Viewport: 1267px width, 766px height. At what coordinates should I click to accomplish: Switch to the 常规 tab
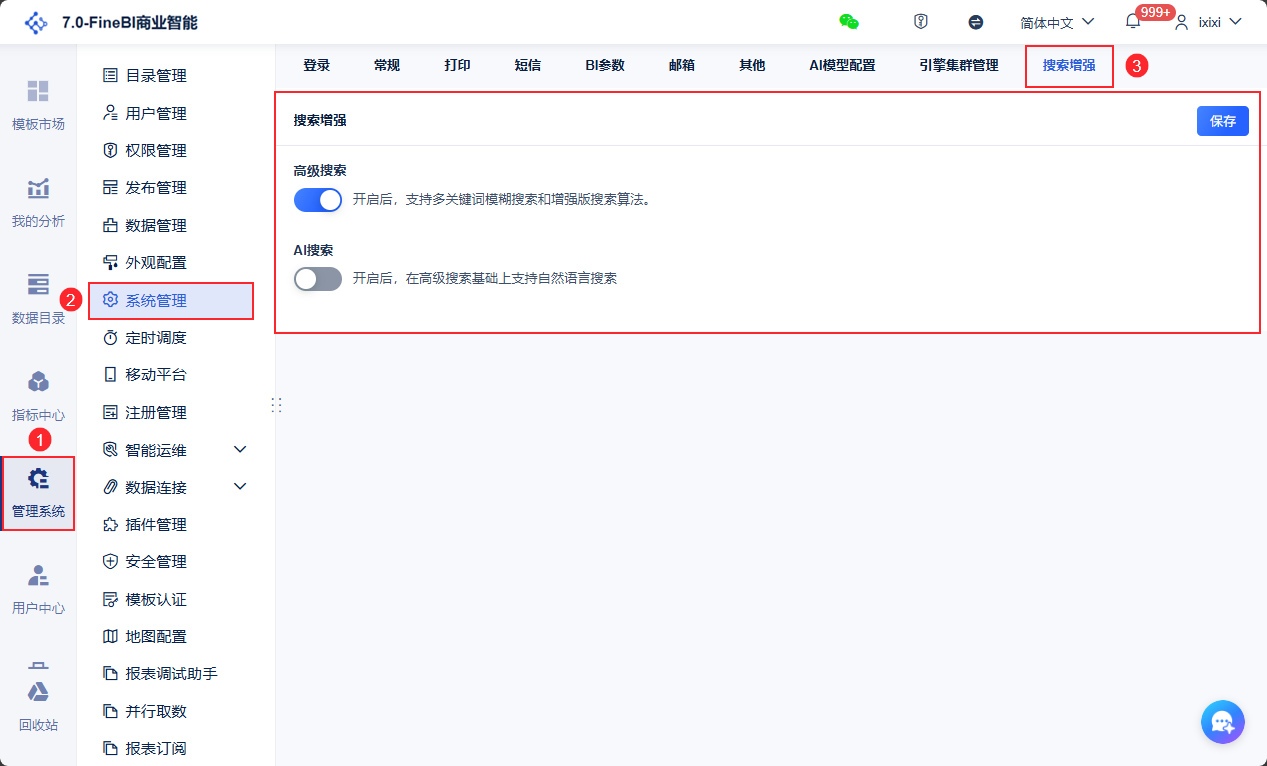tap(387, 65)
